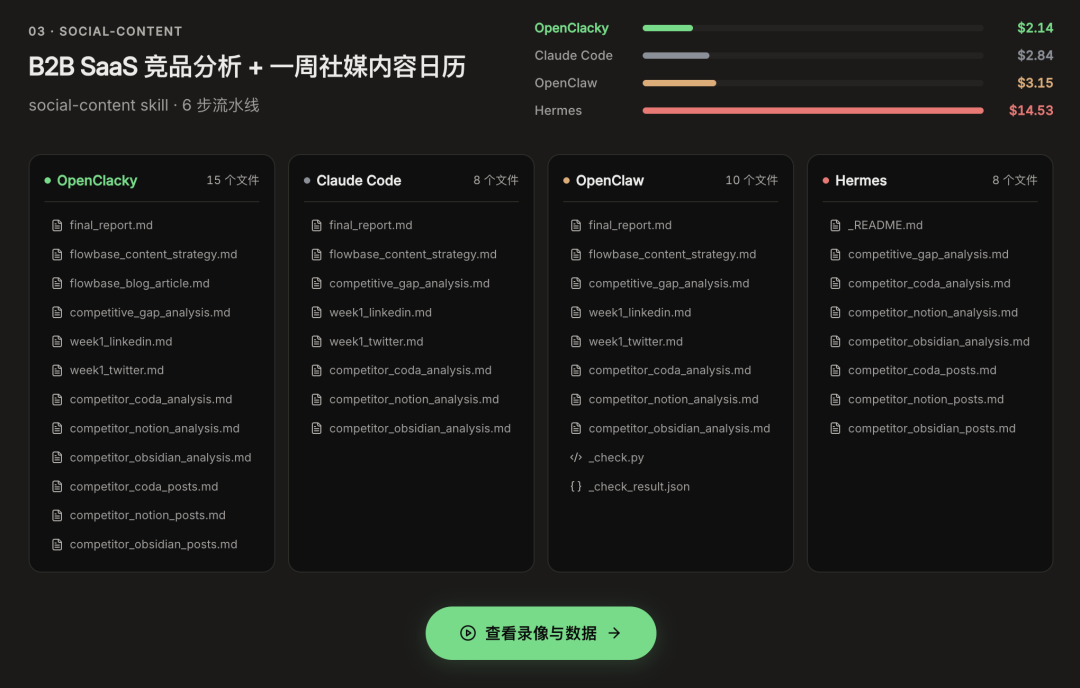This screenshot has height=688, width=1080.
Task: Click the Claude Code card's competitive_gap_analysis.md file icon
Action: tap(317, 284)
